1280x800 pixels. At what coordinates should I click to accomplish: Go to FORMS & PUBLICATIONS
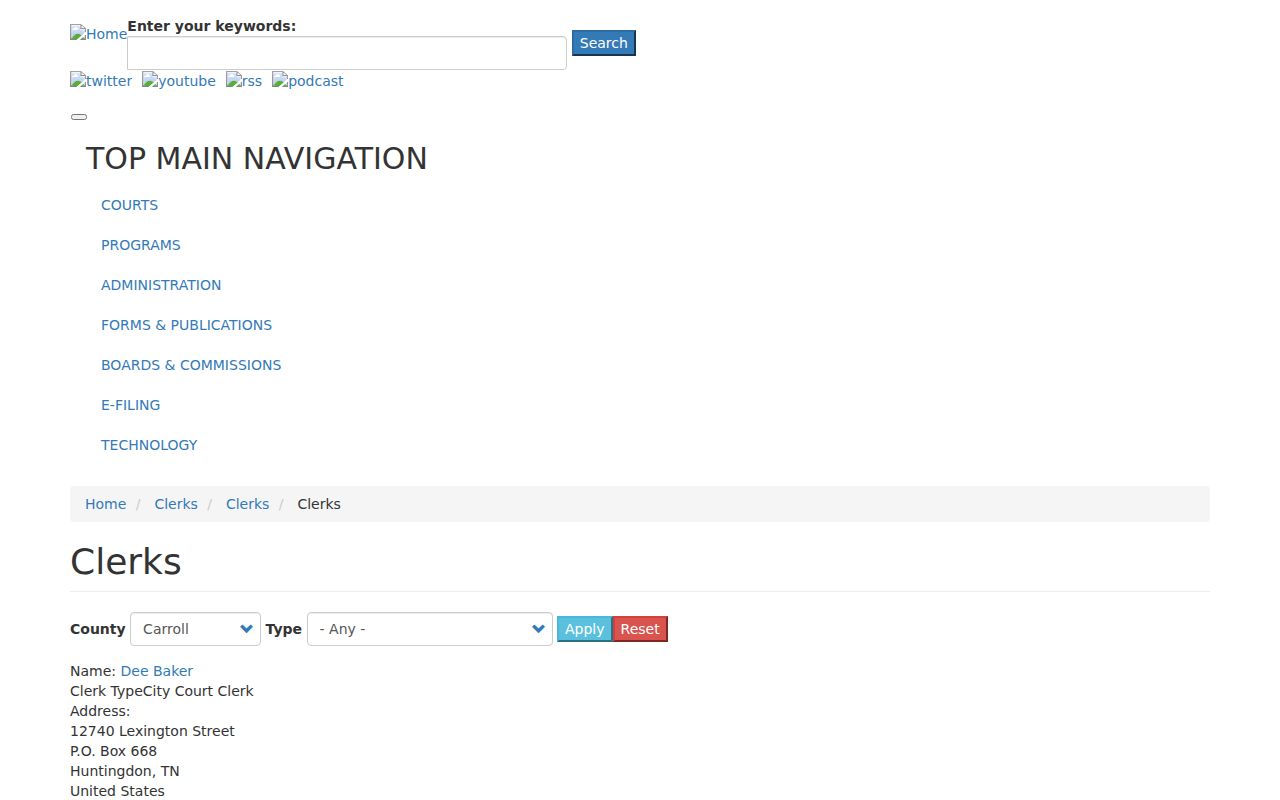[x=186, y=325]
